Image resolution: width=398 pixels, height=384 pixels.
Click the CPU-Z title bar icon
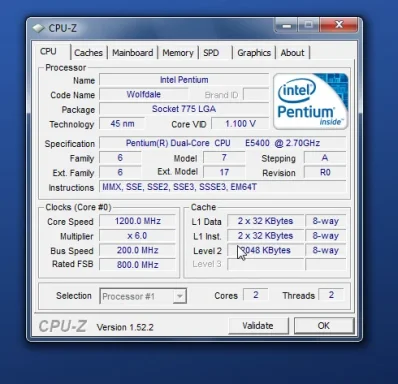click(x=39, y=28)
